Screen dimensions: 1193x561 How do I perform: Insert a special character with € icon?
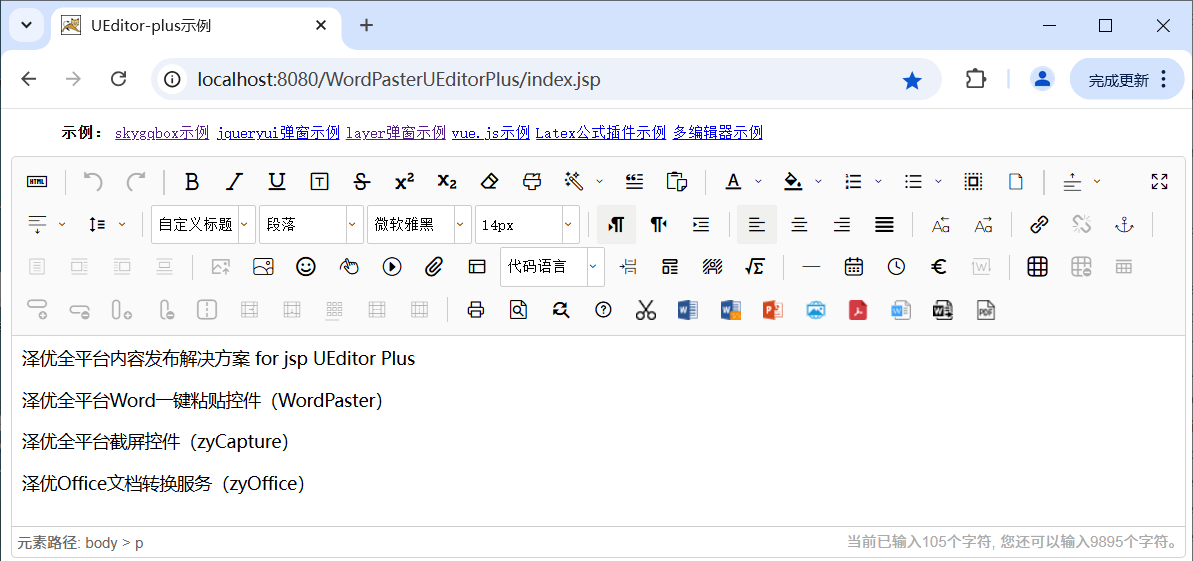click(x=939, y=266)
